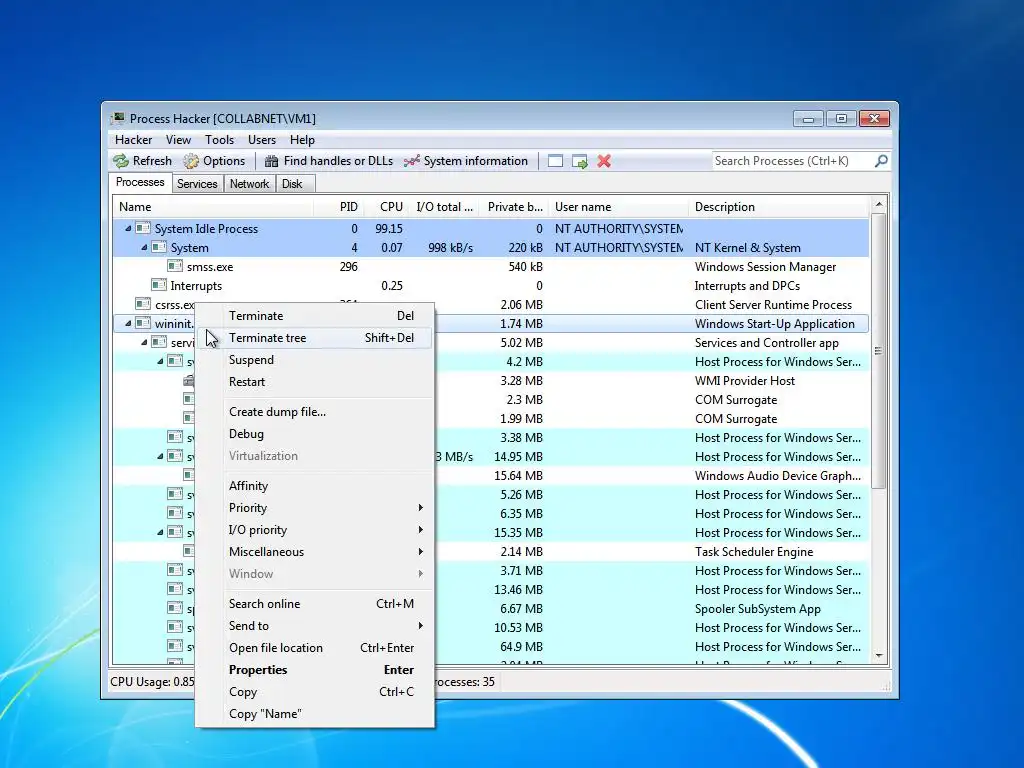1024x768 pixels.
Task: Select the Copy Ctrl+C menu entry
Action: 315,692
